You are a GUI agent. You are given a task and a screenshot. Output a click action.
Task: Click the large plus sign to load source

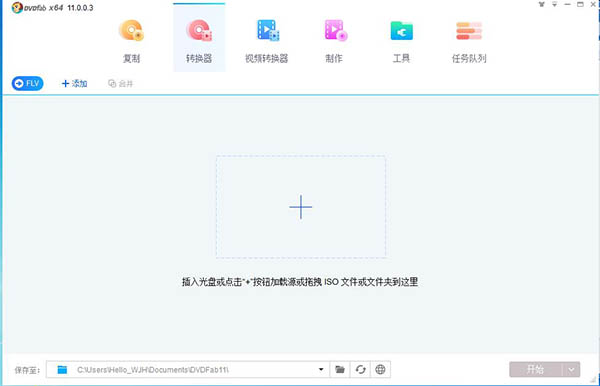tap(301, 207)
